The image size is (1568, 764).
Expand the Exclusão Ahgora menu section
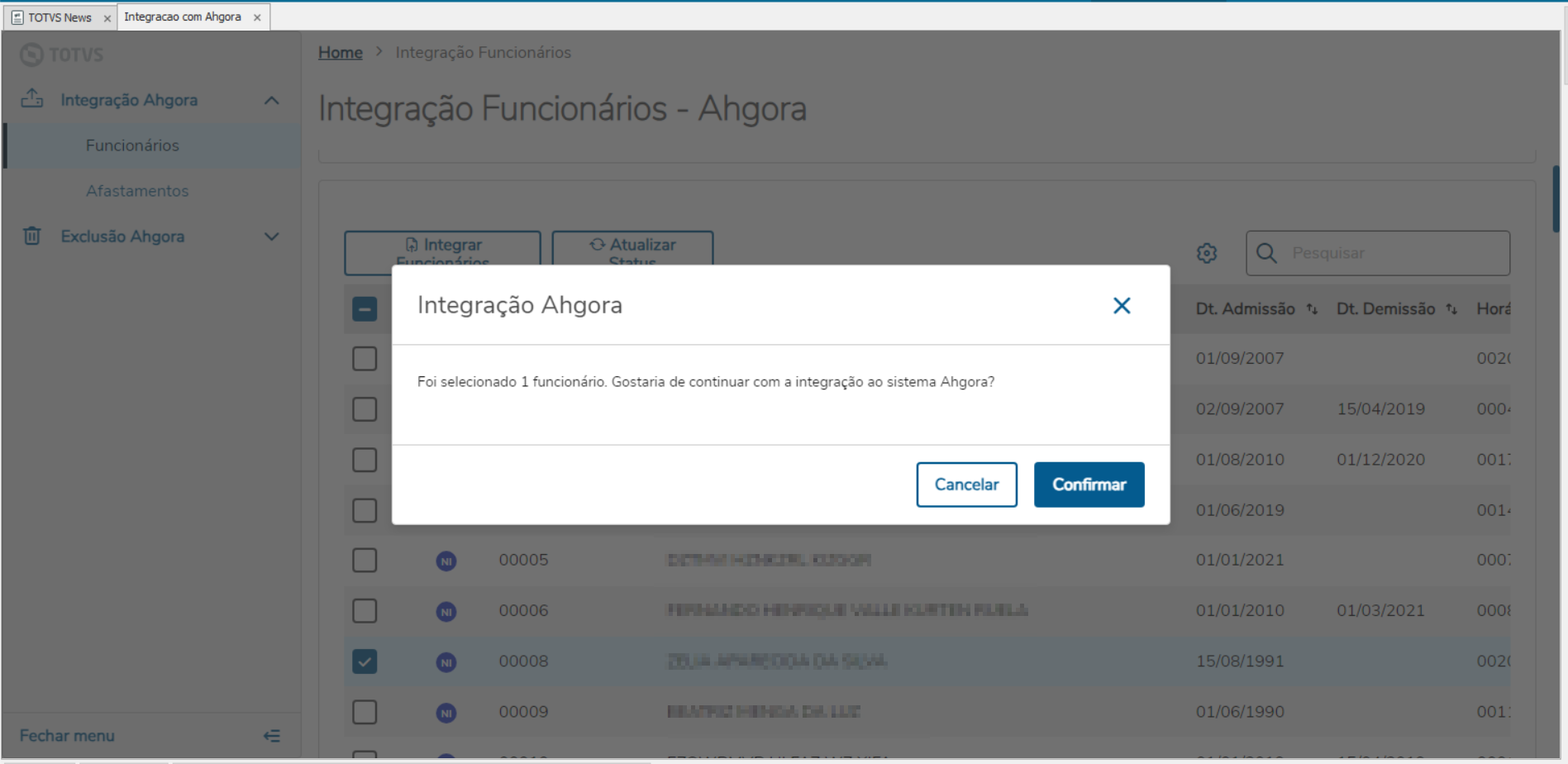click(x=271, y=236)
